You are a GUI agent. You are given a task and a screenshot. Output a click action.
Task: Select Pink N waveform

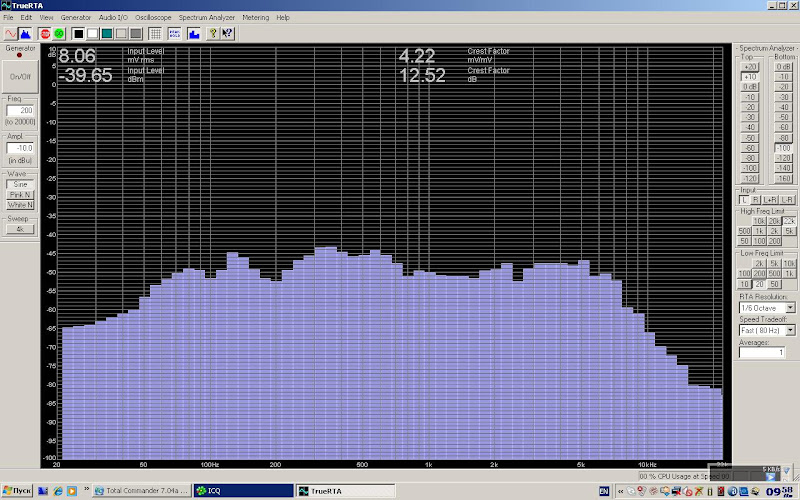click(x=20, y=194)
